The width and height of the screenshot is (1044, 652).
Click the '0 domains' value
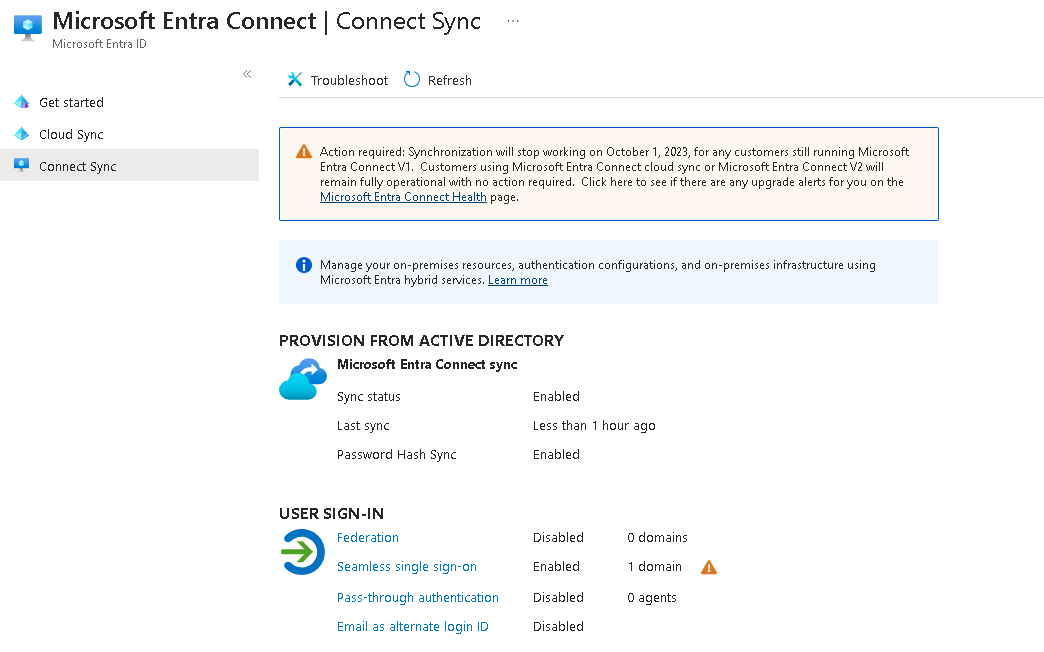tap(657, 537)
